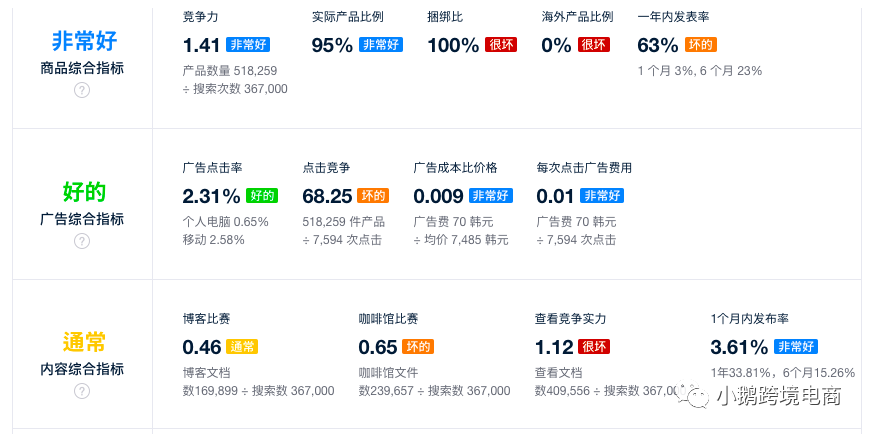Select the 1个月内发布率 label
The width and height of the screenshot is (870, 434).
(x=750, y=319)
